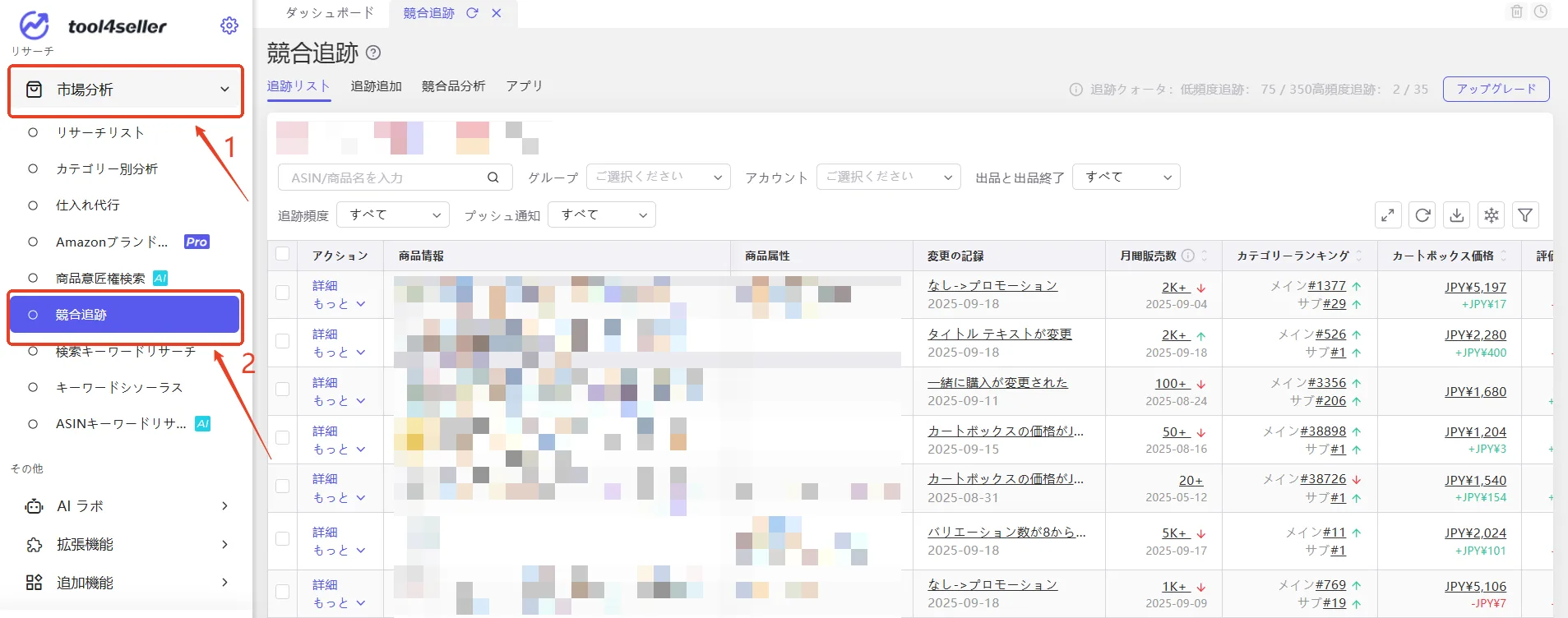Viewport: 1568px width, 618px height.
Task: Sort by カテゴリーランキング column arrows
Action: (1359, 256)
